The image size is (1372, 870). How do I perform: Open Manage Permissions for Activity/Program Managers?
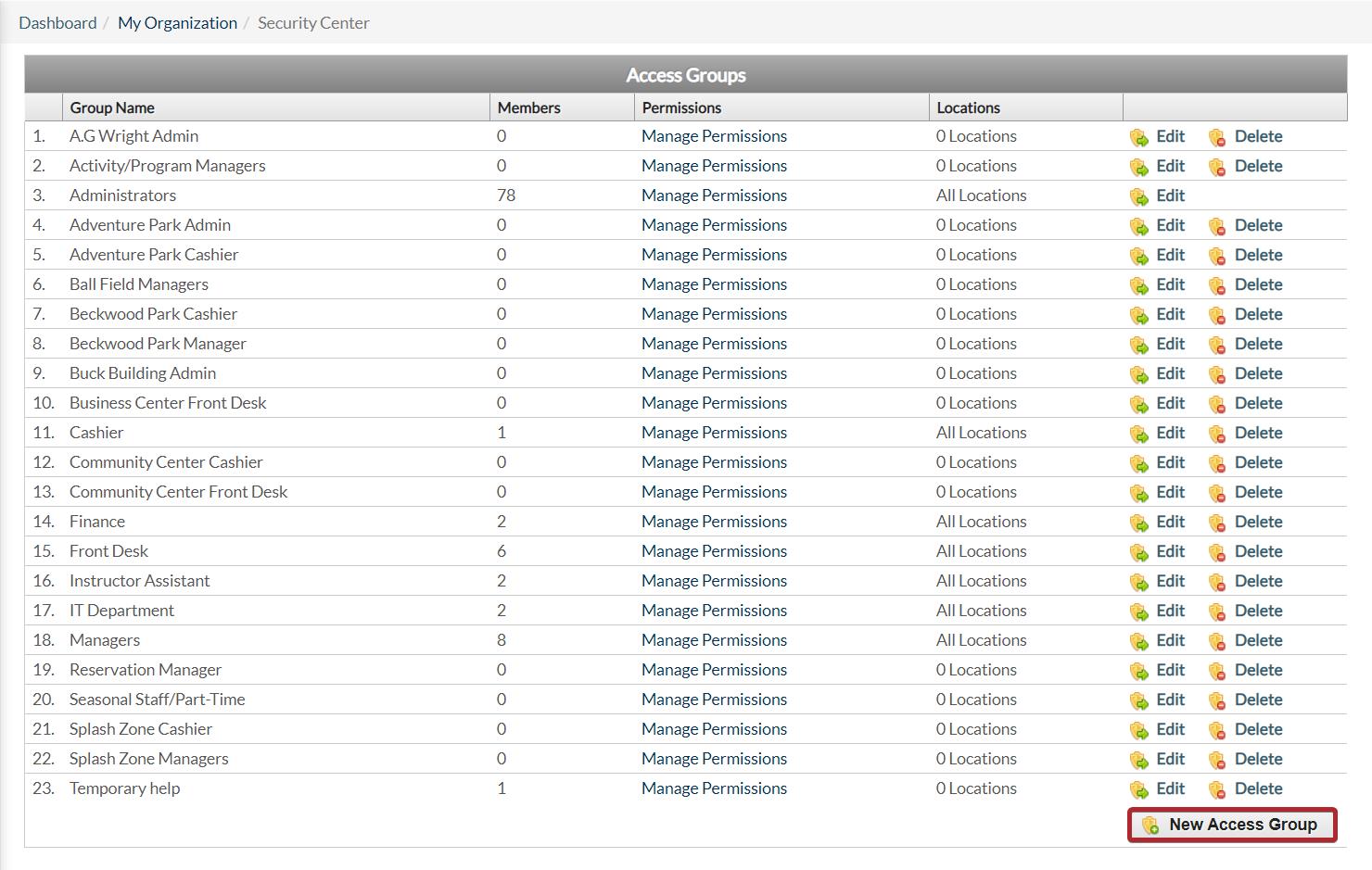pos(714,166)
